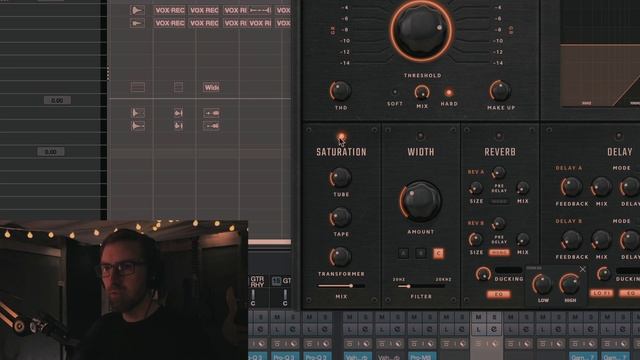The height and width of the screenshot is (360, 640).
Task: Adjust the THD knob
Action: tap(340, 91)
